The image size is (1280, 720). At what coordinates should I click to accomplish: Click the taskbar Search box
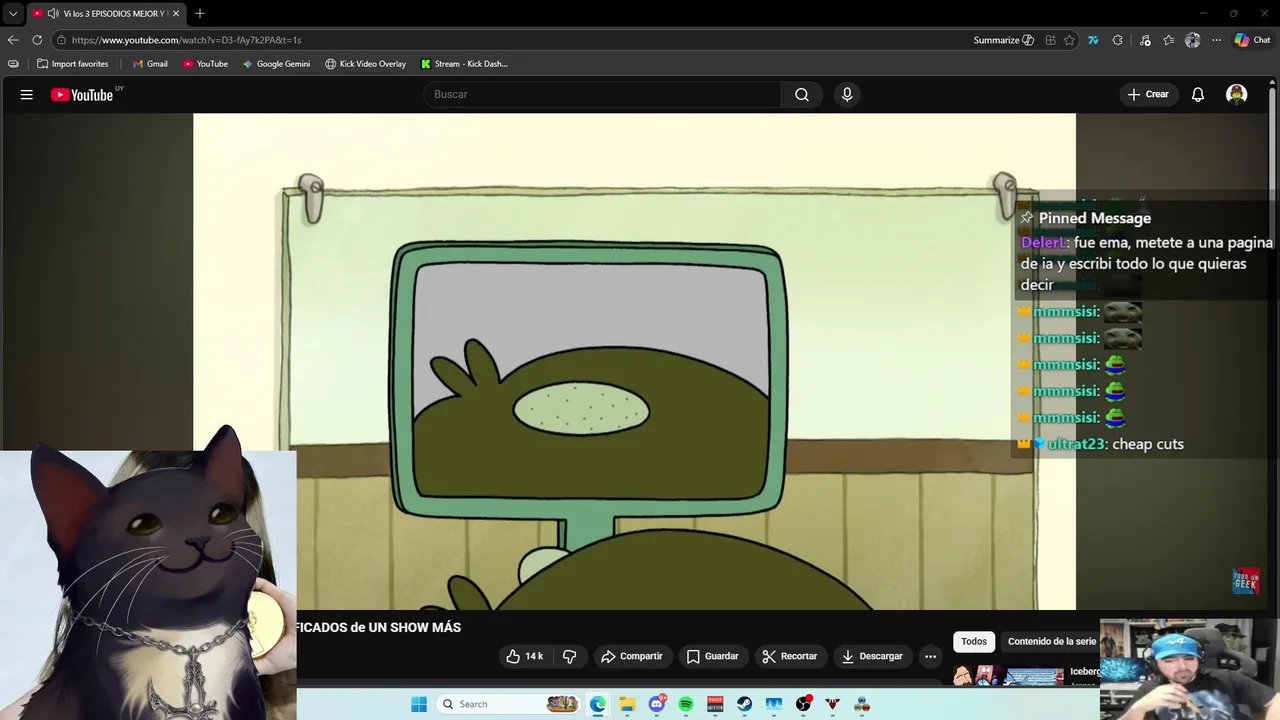click(x=508, y=704)
